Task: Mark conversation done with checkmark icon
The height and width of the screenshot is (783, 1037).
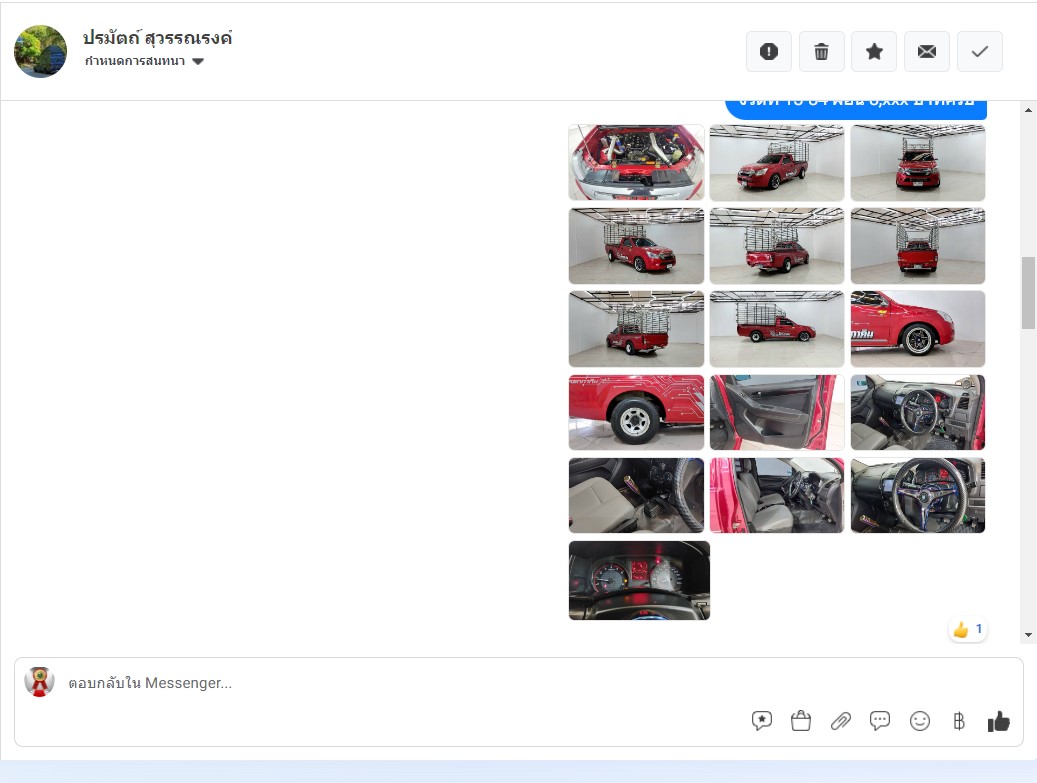Action: [x=979, y=52]
